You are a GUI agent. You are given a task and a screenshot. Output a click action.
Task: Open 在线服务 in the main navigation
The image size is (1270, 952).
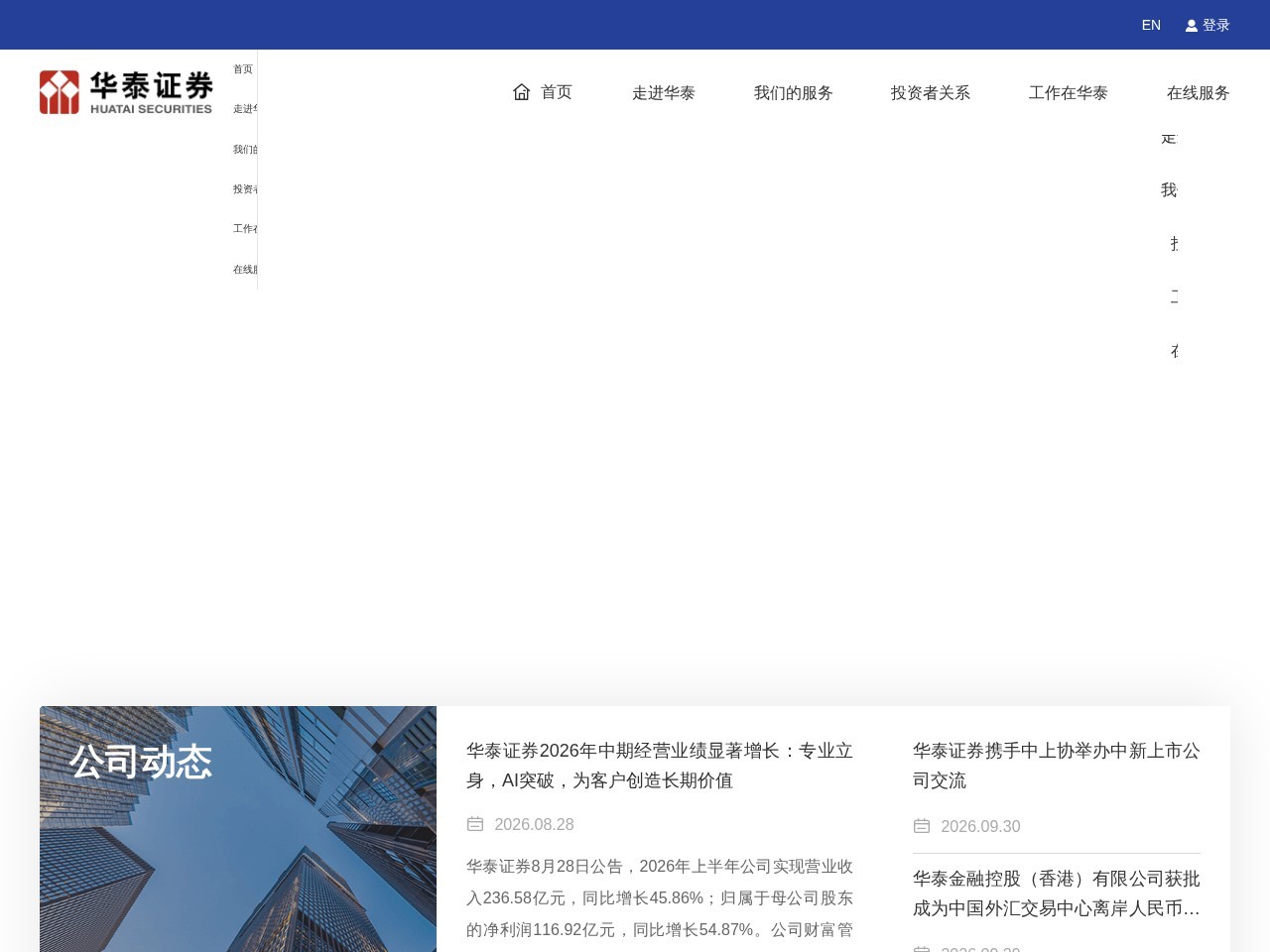pyautogui.click(x=1199, y=92)
